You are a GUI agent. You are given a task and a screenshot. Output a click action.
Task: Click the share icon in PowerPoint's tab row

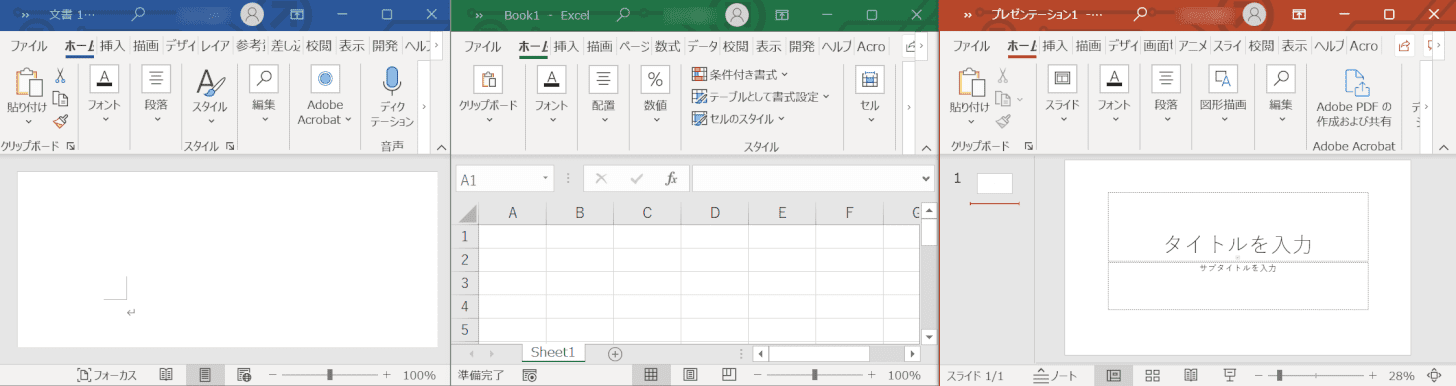coord(1404,46)
